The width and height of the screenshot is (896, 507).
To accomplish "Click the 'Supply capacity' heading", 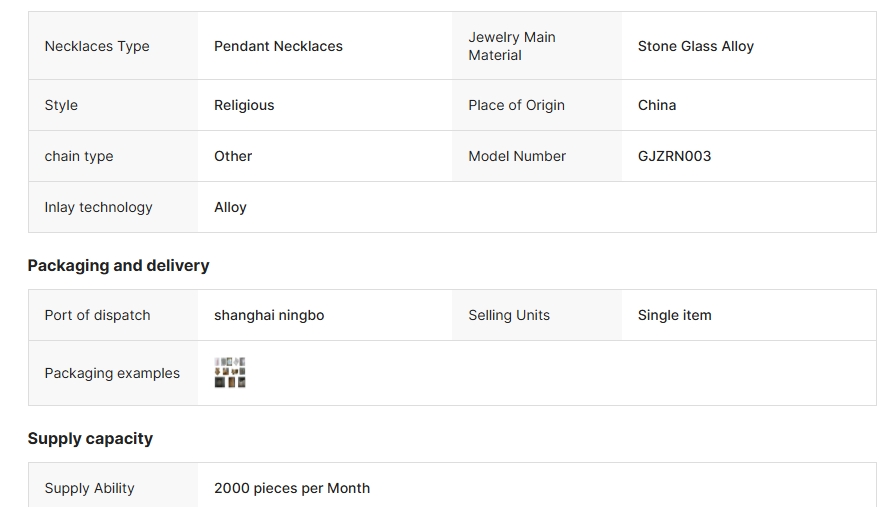I will tap(90, 438).
